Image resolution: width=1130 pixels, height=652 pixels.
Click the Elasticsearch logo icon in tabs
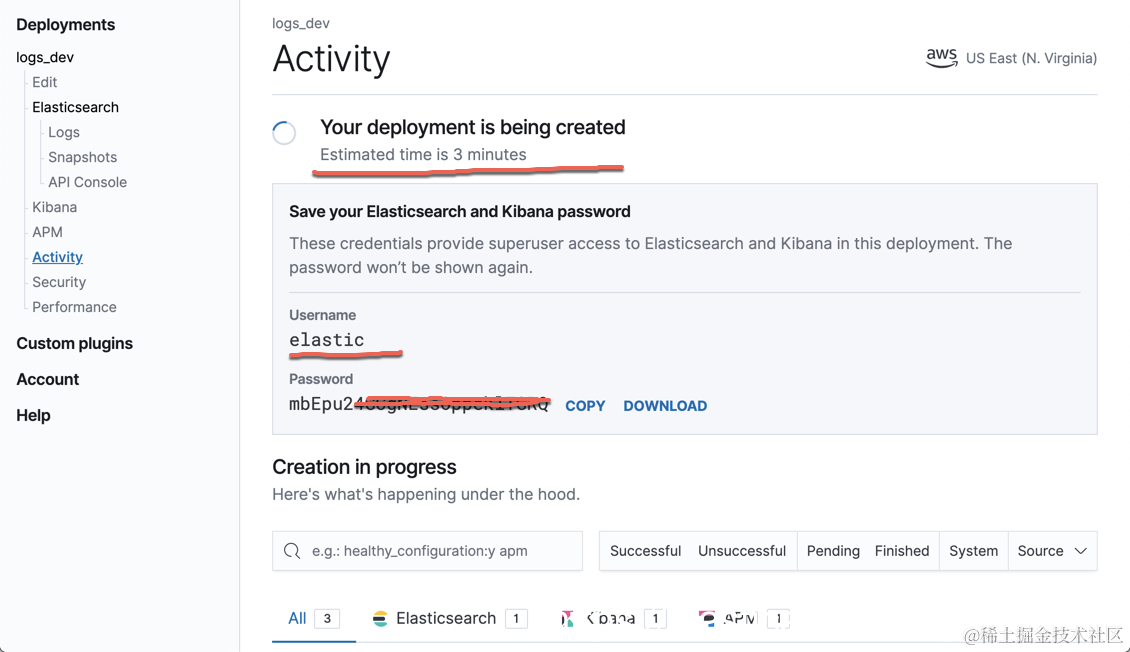pyautogui.click(x=380, y=619)
